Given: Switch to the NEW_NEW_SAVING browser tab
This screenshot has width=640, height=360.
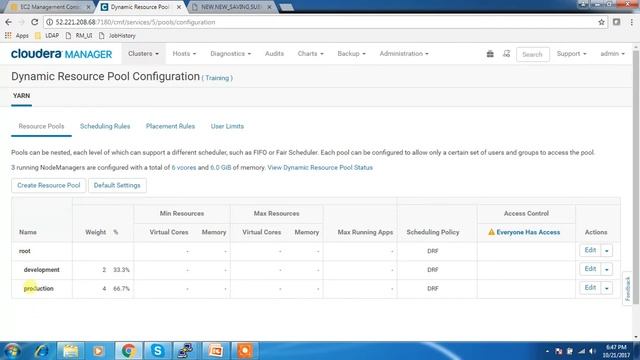Looking at the screenshot, I should [x=231, y=7].
